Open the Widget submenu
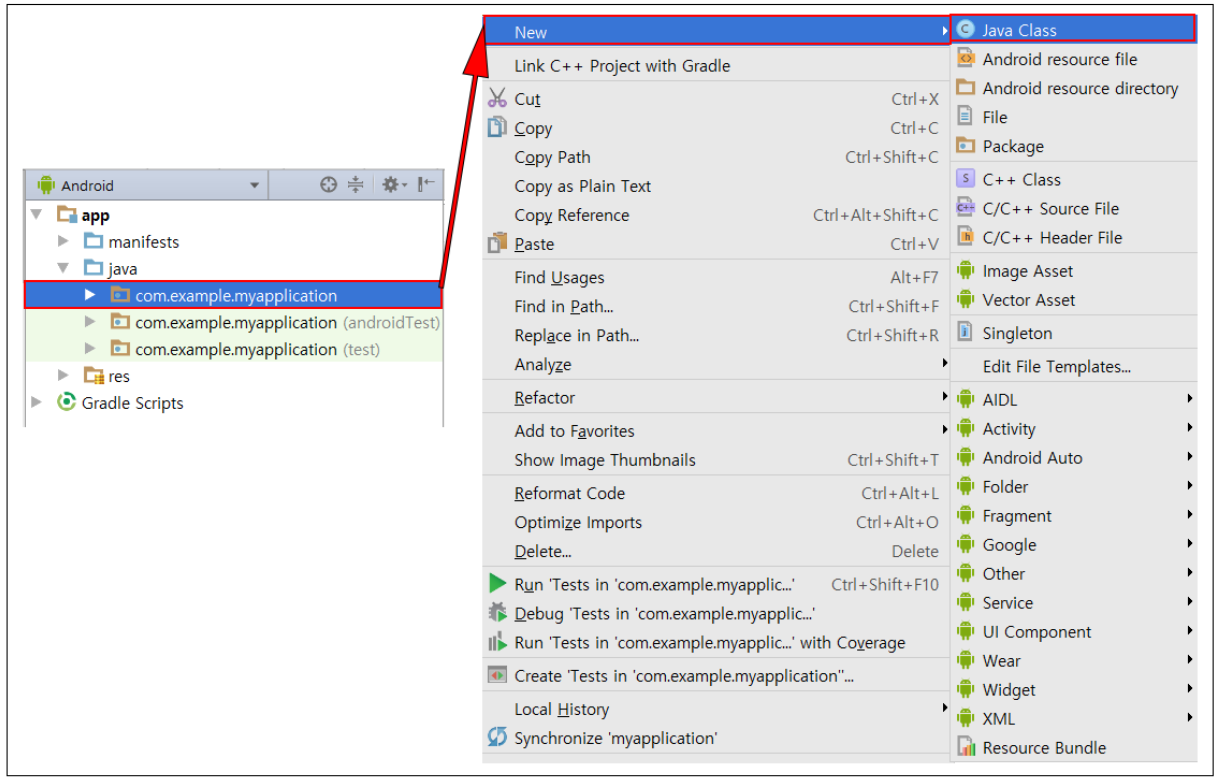The image size is (1221, 780). (x=1074, y=689)
